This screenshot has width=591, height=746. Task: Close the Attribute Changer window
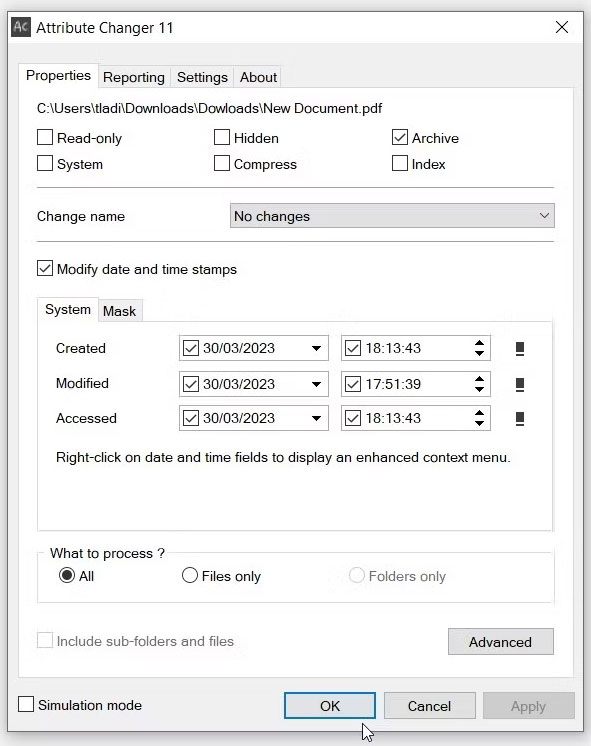click(x=562, y=27)
